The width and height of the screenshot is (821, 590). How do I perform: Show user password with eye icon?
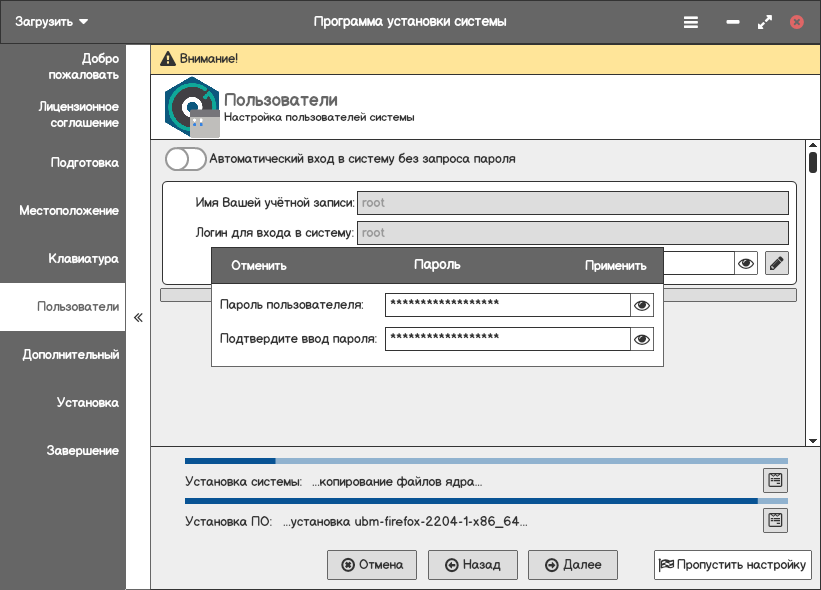coord(642,305)
